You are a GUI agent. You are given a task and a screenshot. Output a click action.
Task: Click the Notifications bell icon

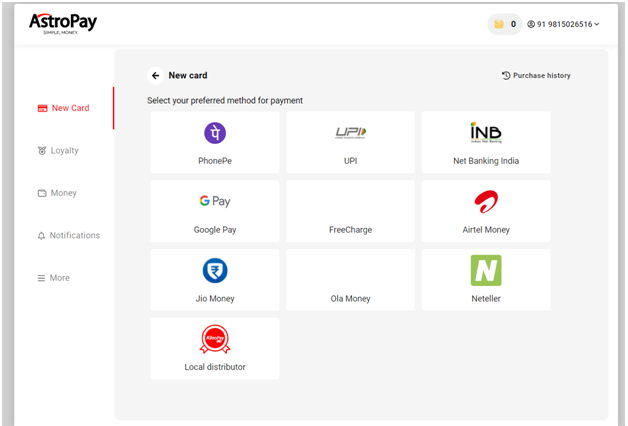click(x=41, y=236)
